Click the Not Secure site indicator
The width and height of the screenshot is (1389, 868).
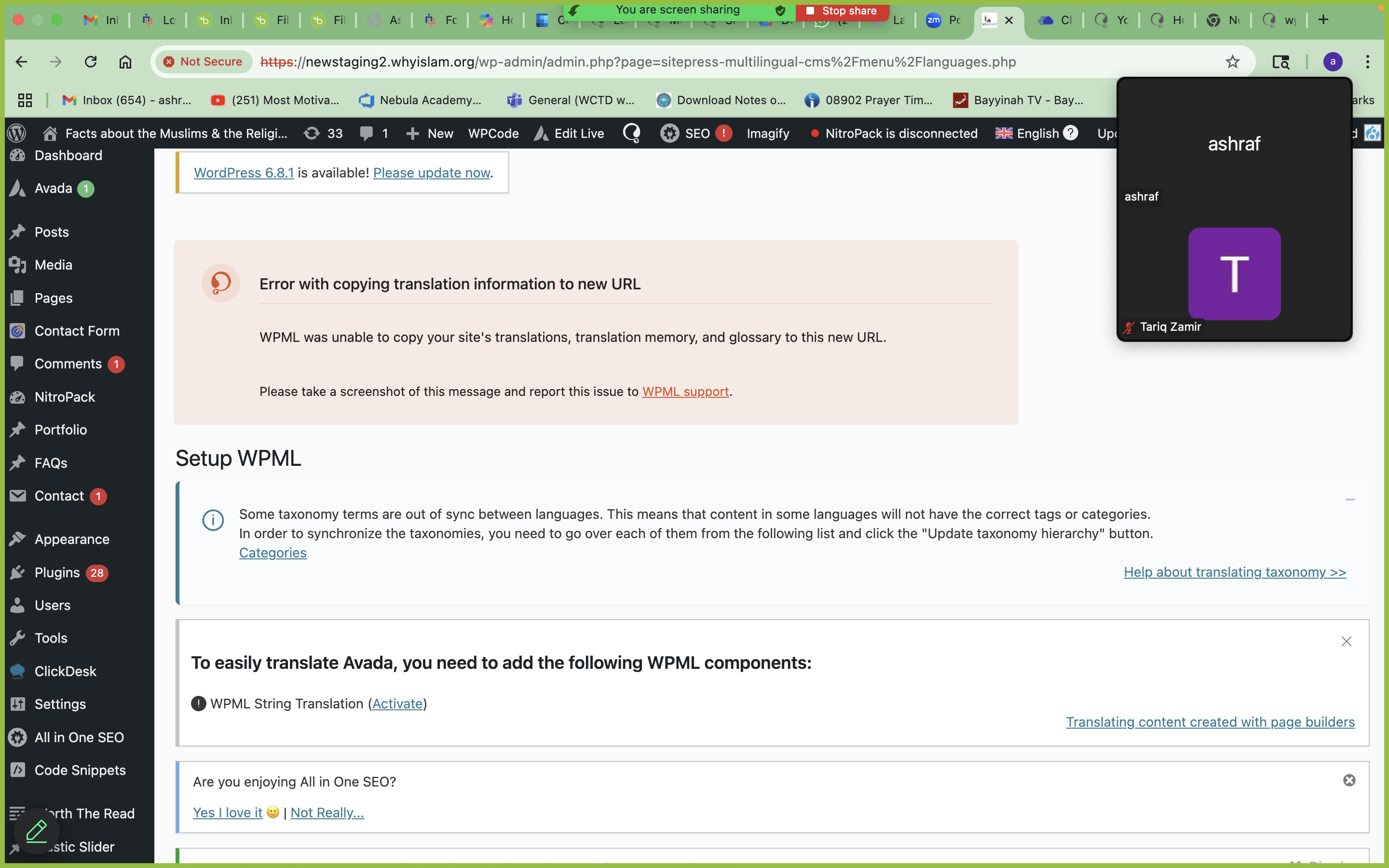click(x=203, y=61)
